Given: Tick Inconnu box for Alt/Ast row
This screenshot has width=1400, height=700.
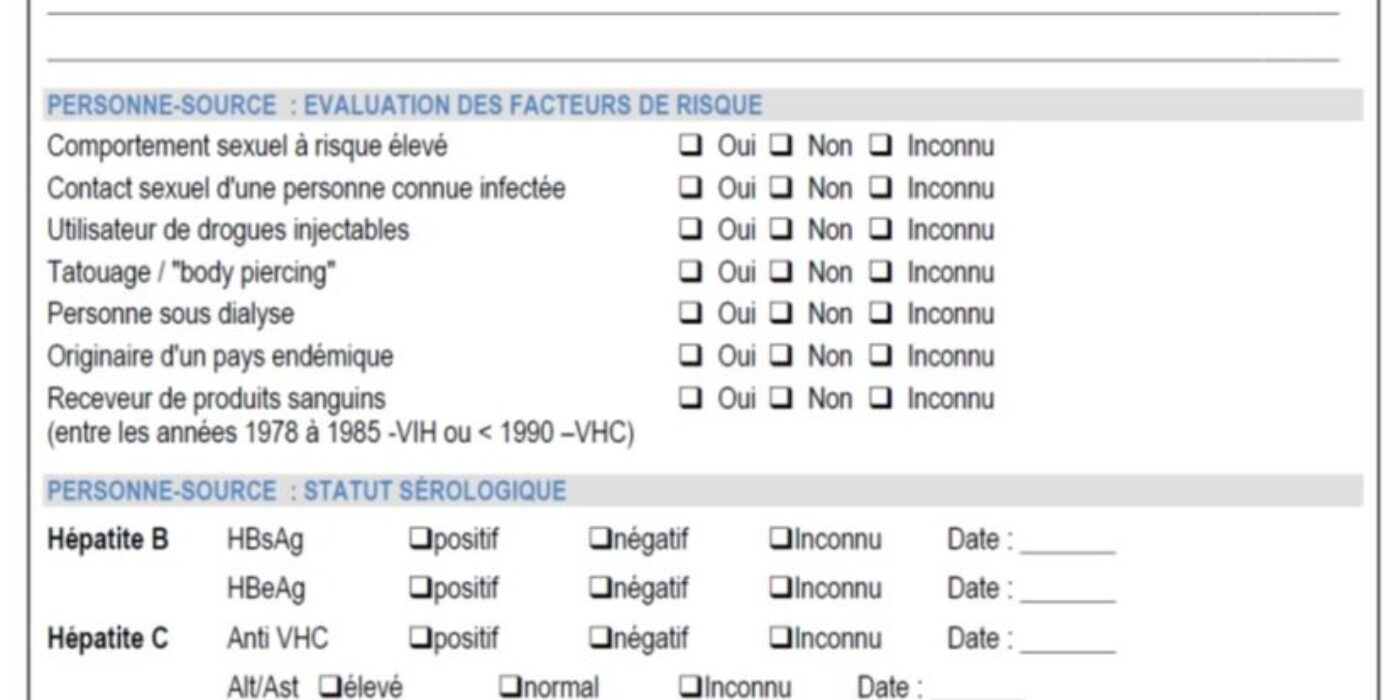Looking at the screenshot, I should (689, 687).
